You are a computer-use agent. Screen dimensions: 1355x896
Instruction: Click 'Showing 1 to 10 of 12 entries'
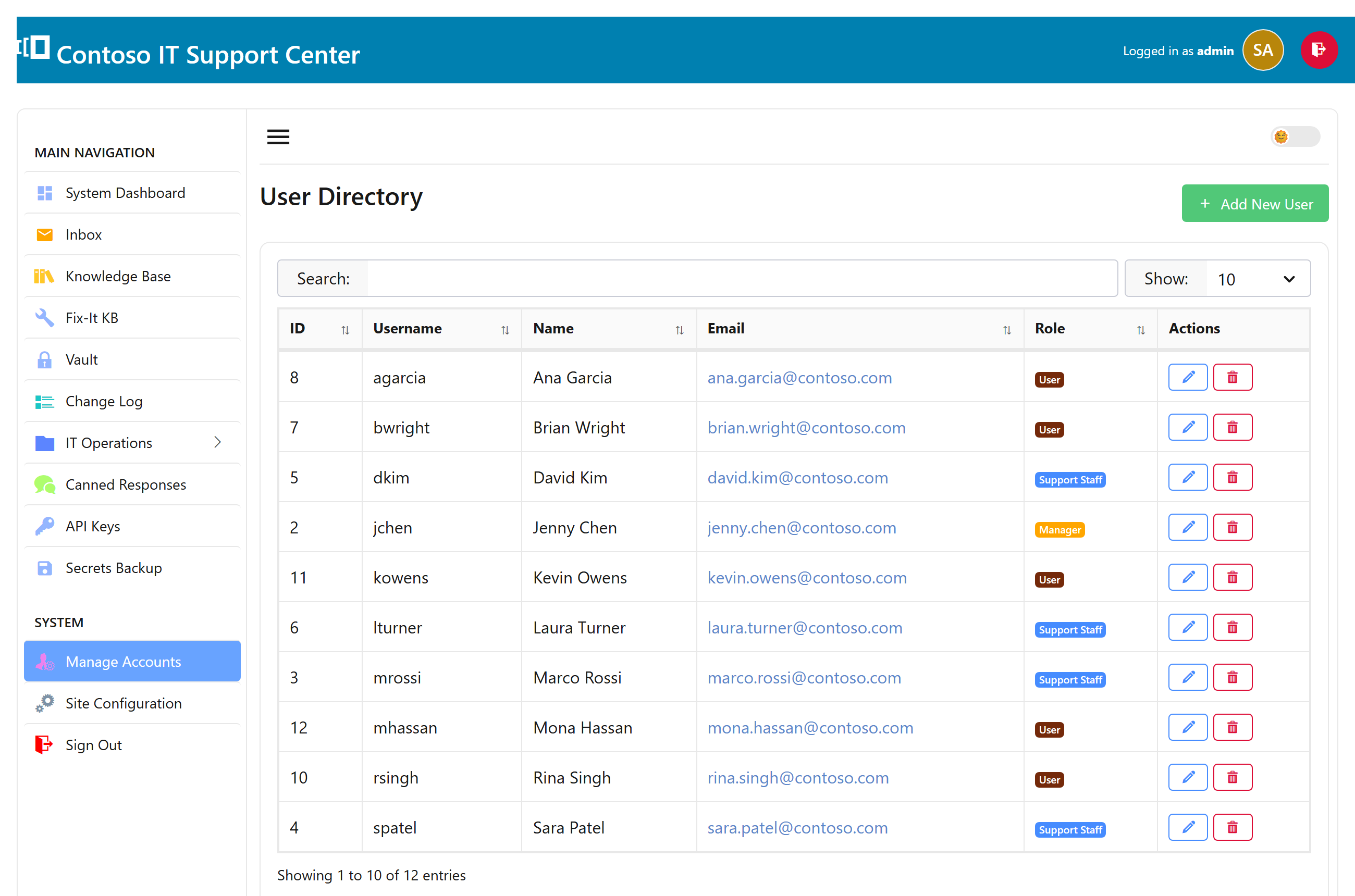(x=371, y=876)
